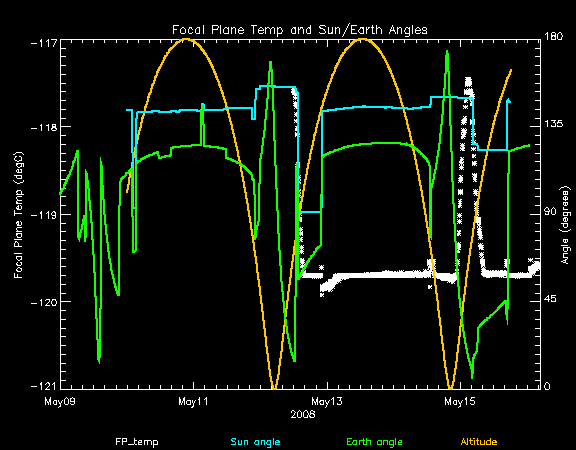This screenshot has height=450, width=576.
Task: Click the May13 x-axis date label
Action: [327, 401]
